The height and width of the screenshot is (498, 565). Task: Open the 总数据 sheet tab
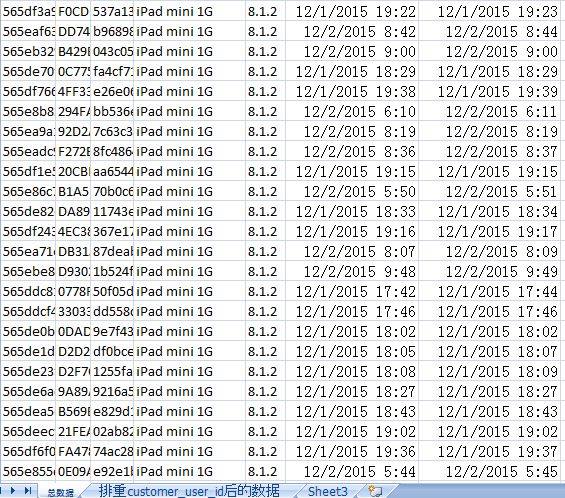[x=60, y=492]
